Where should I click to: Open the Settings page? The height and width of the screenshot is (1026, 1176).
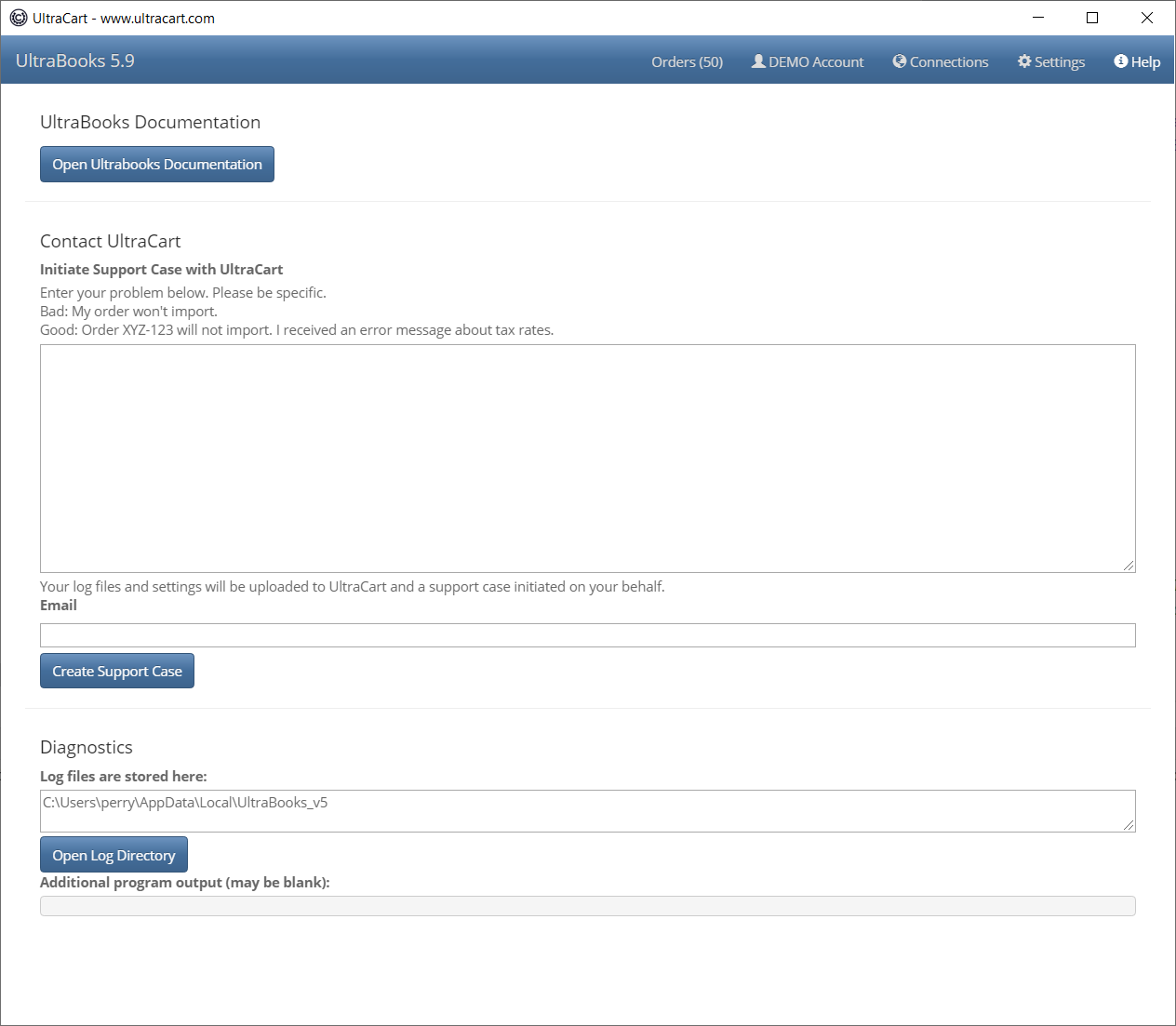point(1051,61)
